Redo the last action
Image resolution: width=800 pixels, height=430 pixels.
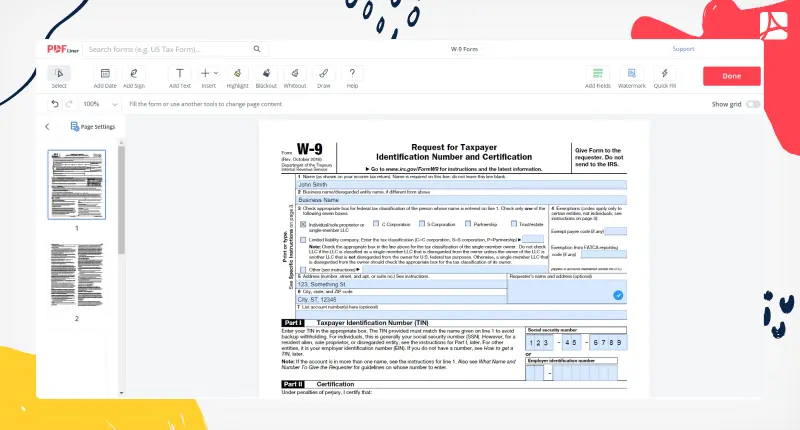point(69,104)
